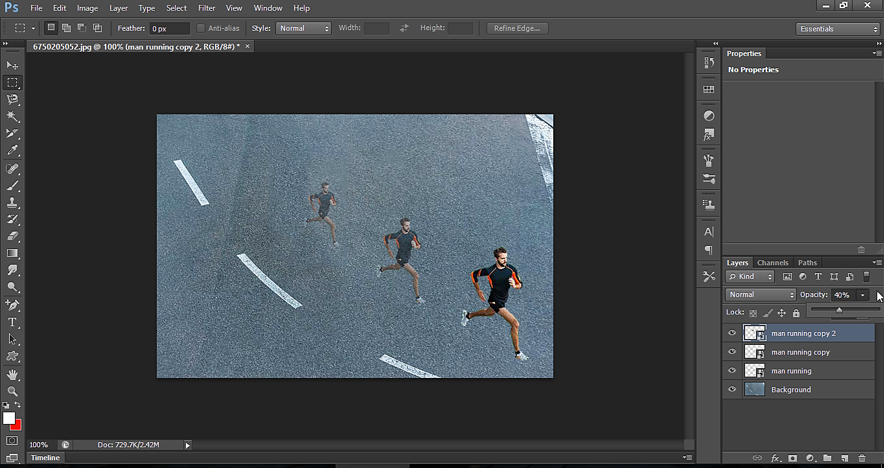This screenshot has width=886, height=468.
Task: Open the layer blend mode dropdown
Action: (x=761, y=294)
